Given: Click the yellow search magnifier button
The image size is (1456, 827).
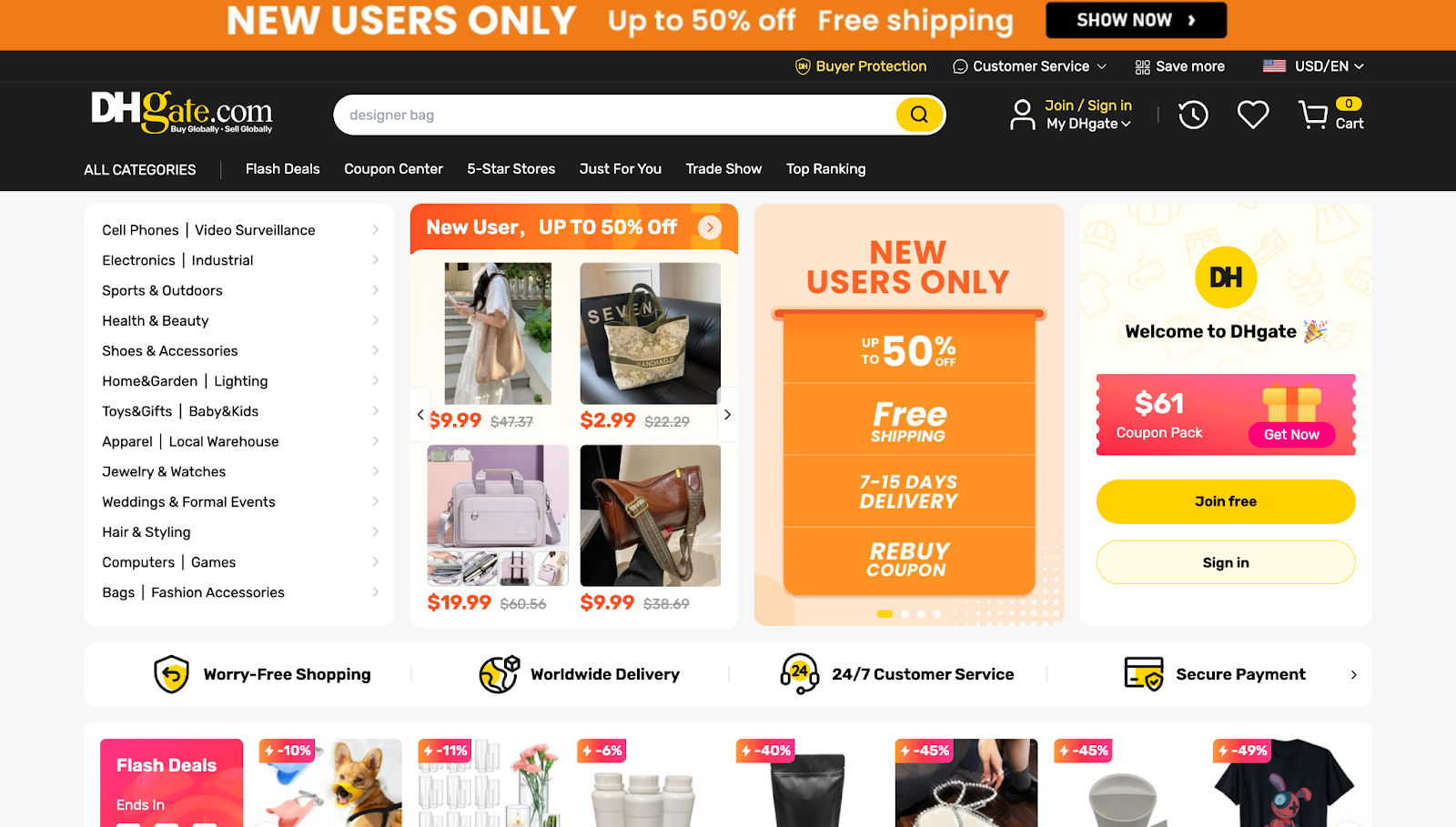Looking at the screenshot, I should coord(919,115).
